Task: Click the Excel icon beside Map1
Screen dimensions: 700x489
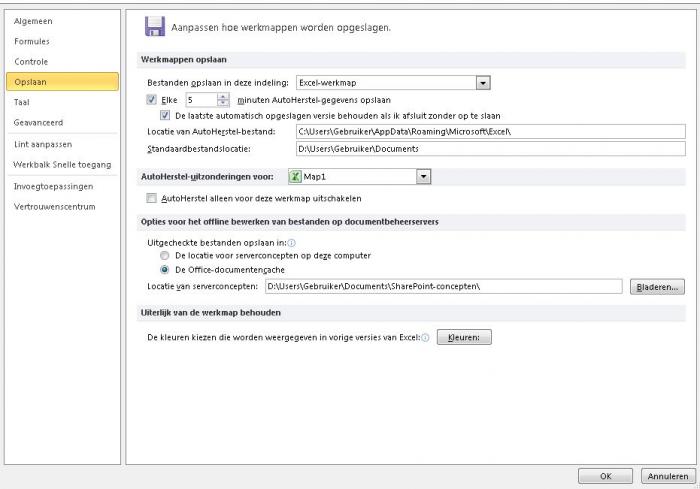Action: 295,177
